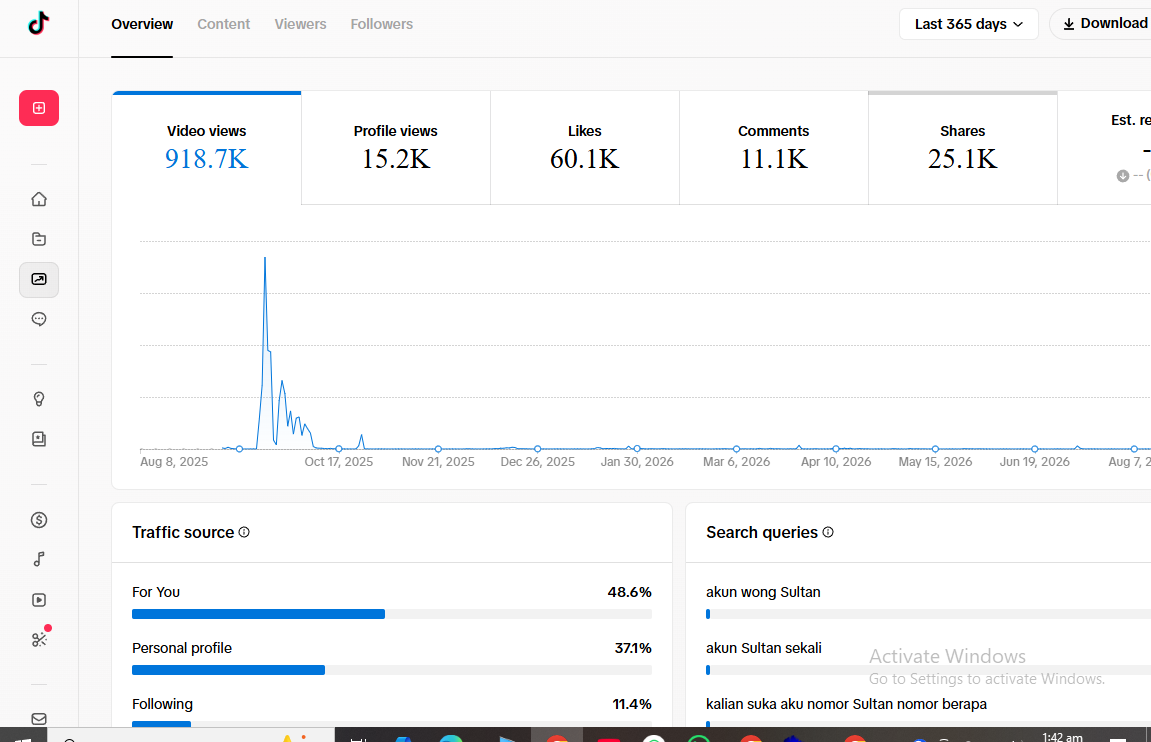Click the chart data point above Apr 10, 2026

836,448
